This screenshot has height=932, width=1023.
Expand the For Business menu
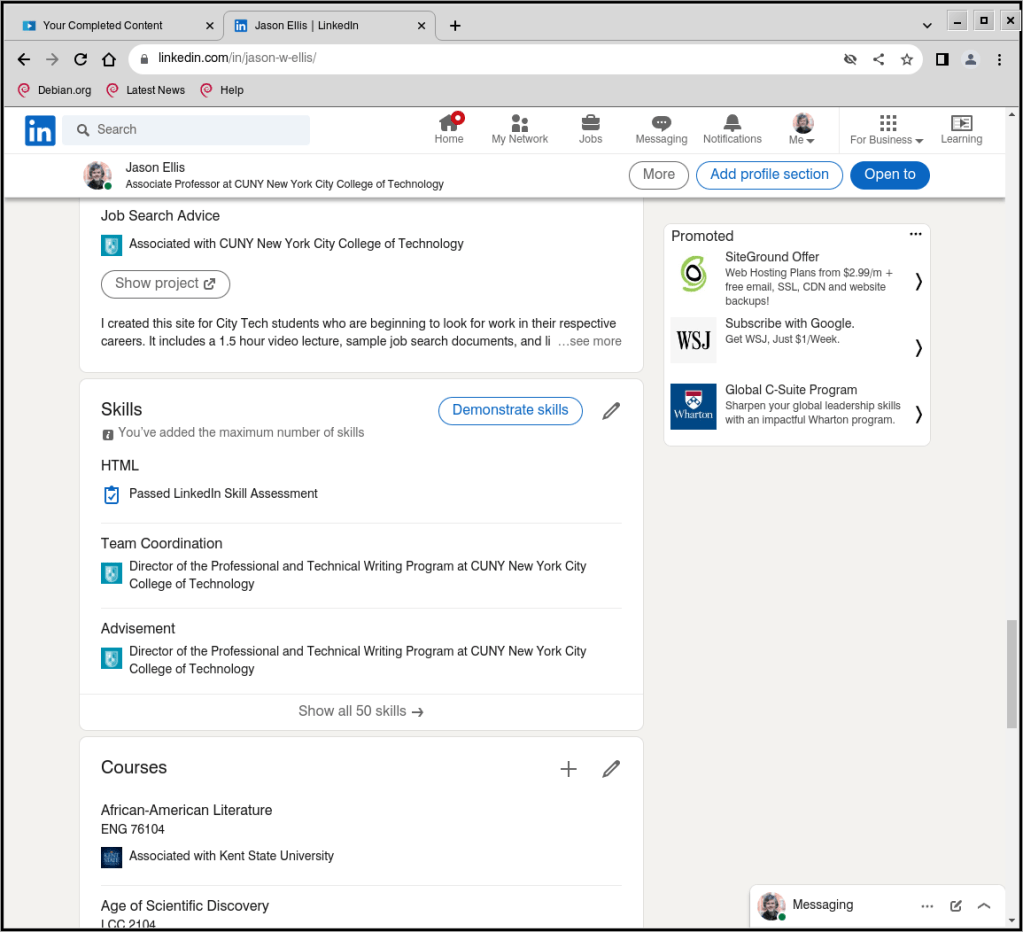coord(885,128)
